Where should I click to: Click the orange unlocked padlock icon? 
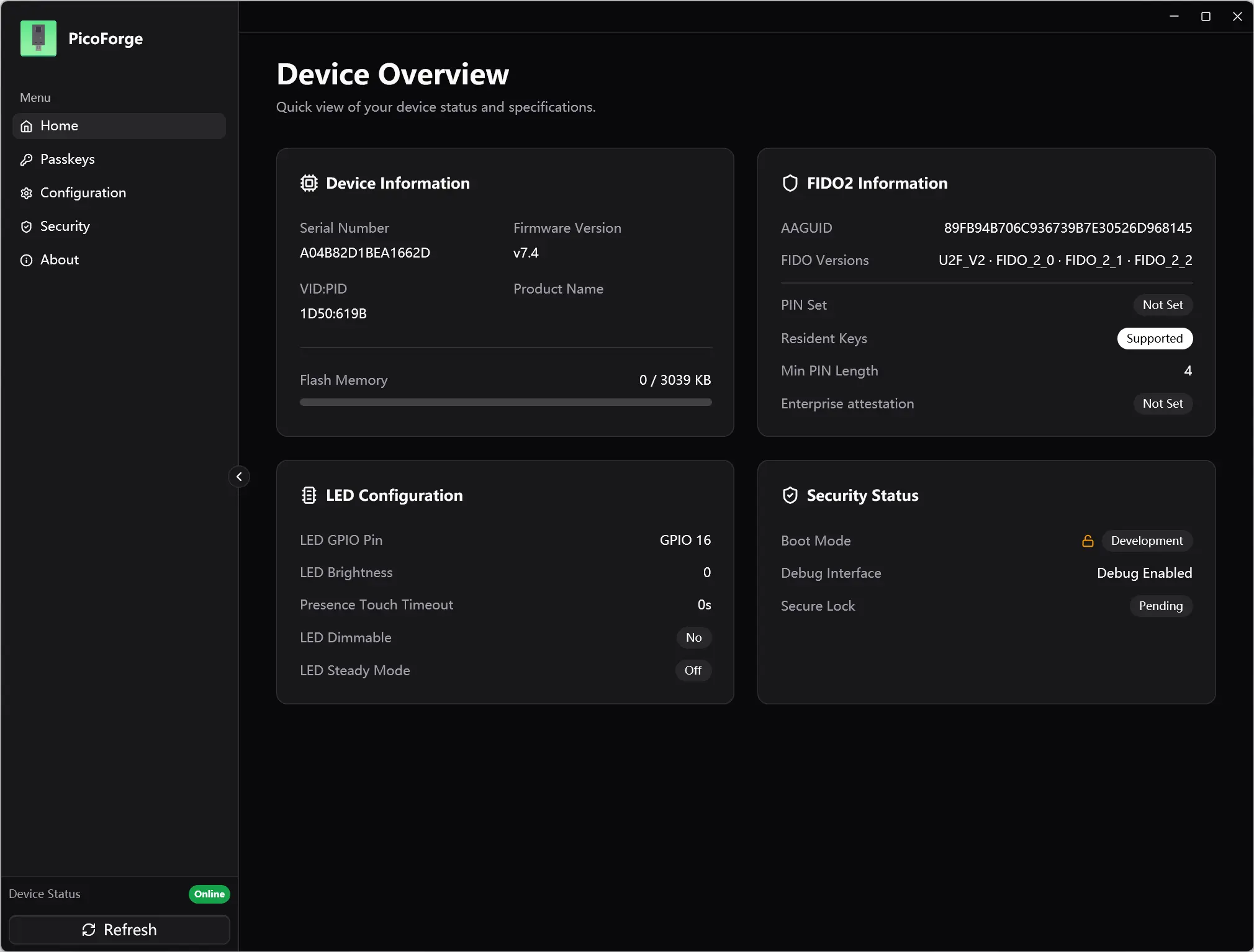pyautogui.click(x=1088, y=541)
